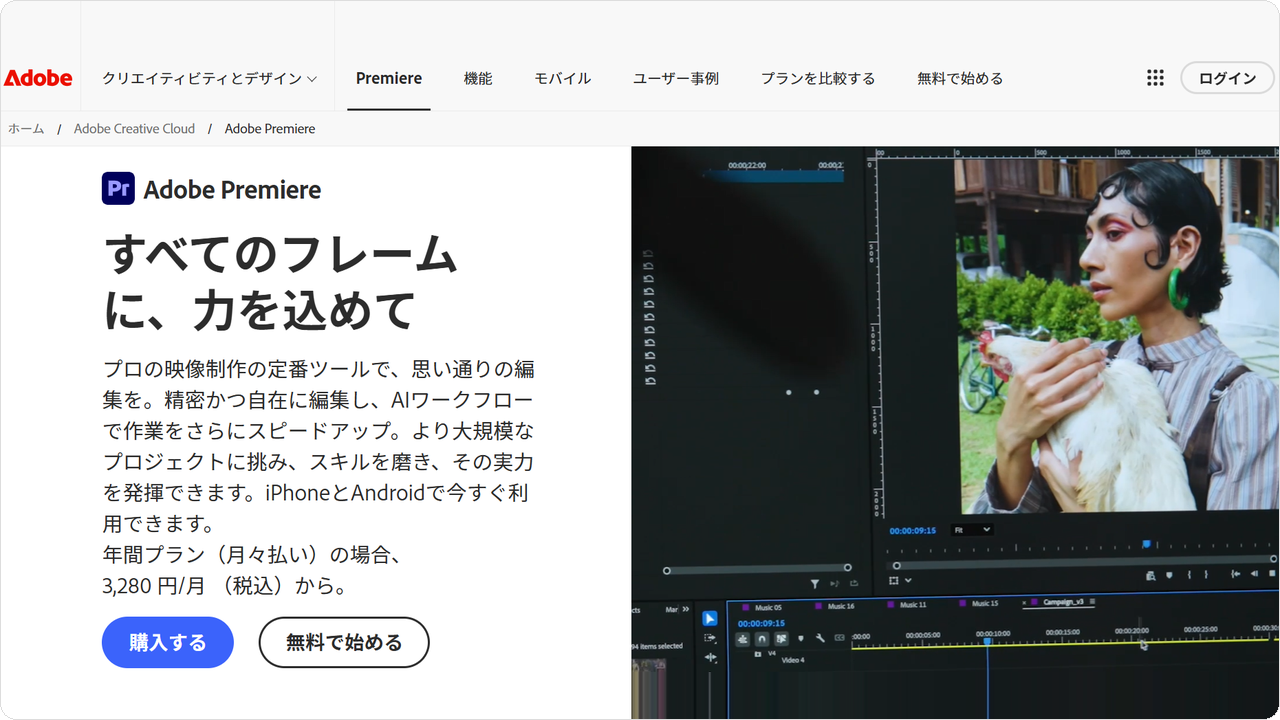This screenshot has height=720, width=1280.
Task: Click the blue playhead on the program monitor ruler
Action: pos(1146,544)
